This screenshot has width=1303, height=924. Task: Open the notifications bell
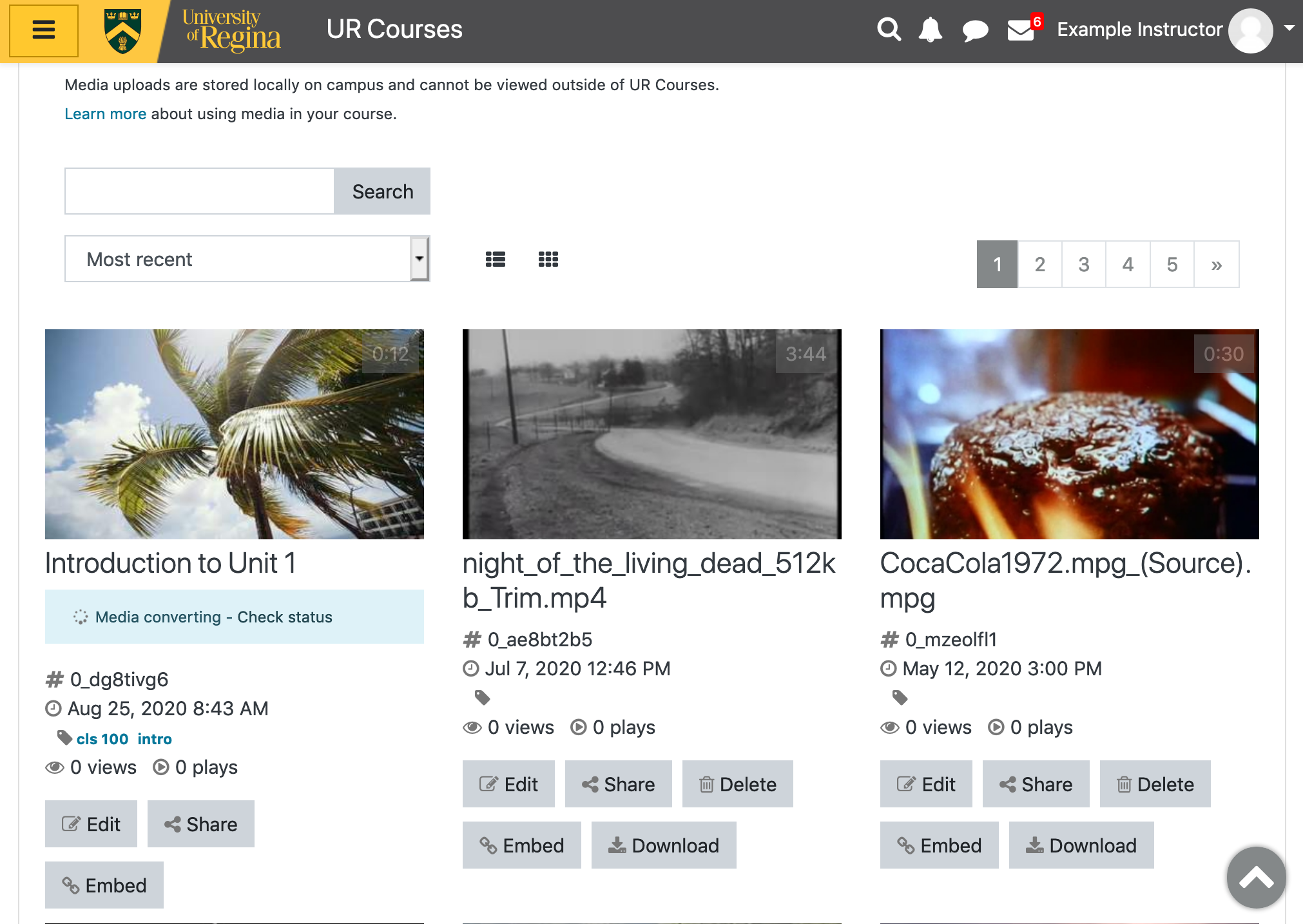click(x=931, y=29)
